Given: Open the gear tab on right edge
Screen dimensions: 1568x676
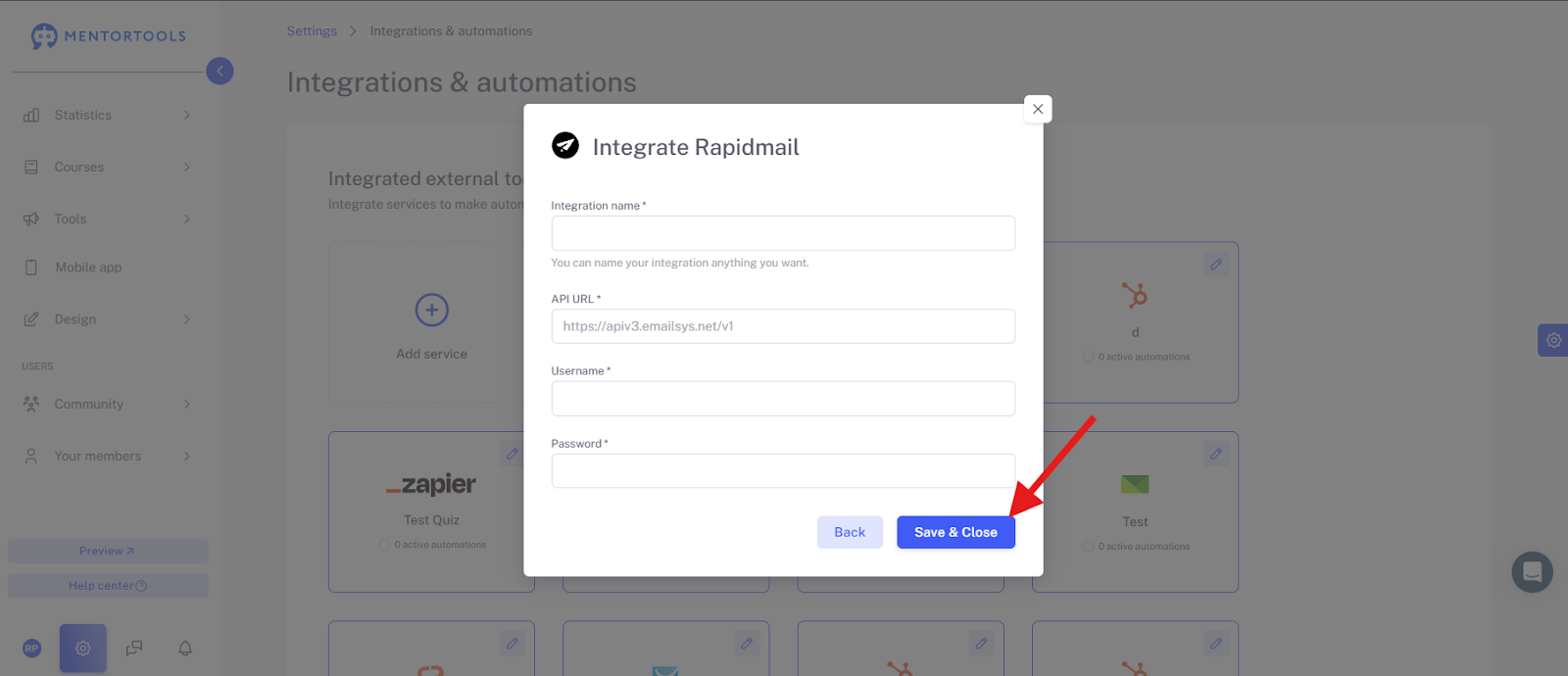Looking at the screenshot, I should pyautogui.click(x=1553, y=340).
